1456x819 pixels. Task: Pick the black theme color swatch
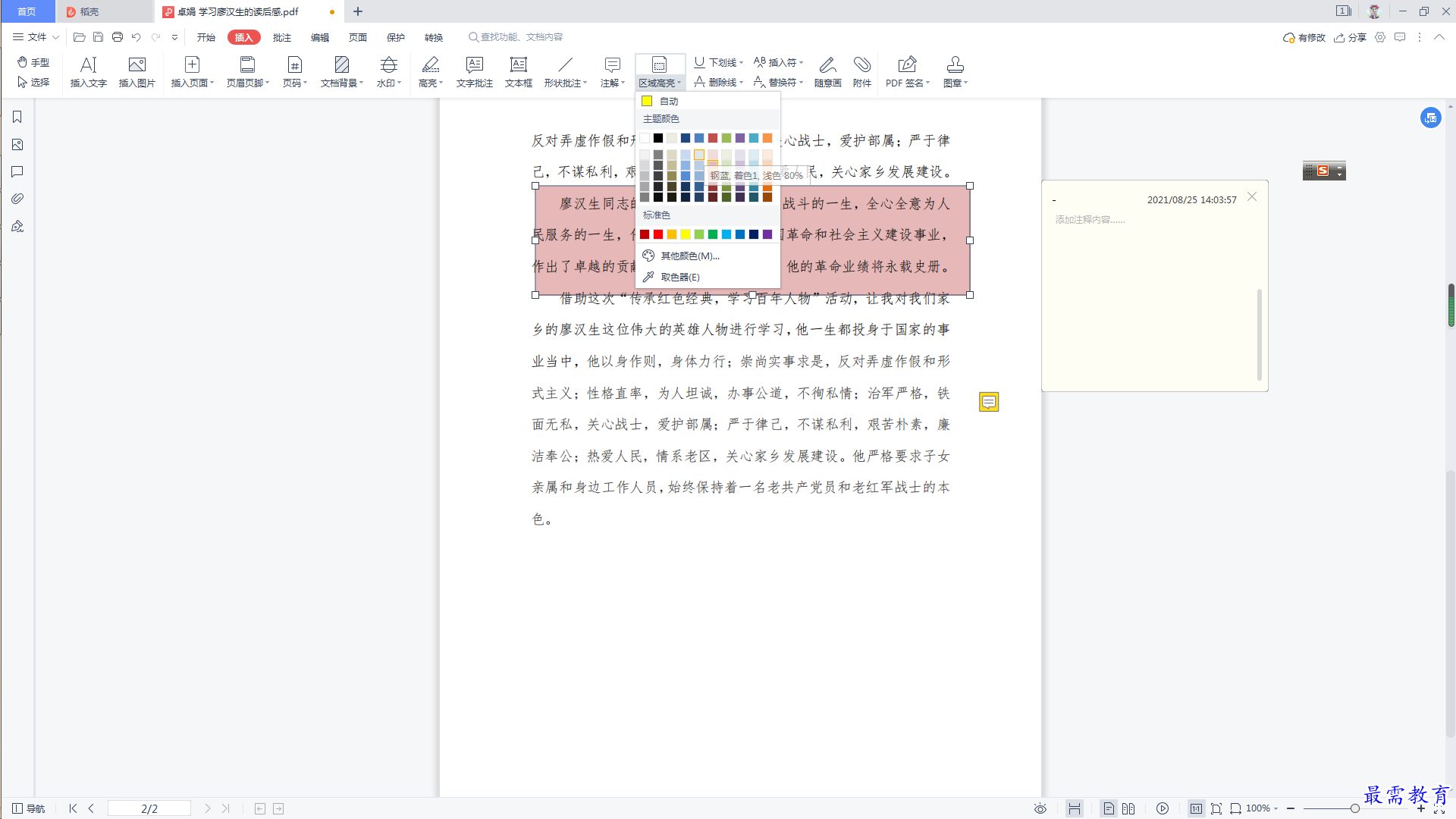tap(658, 138)
